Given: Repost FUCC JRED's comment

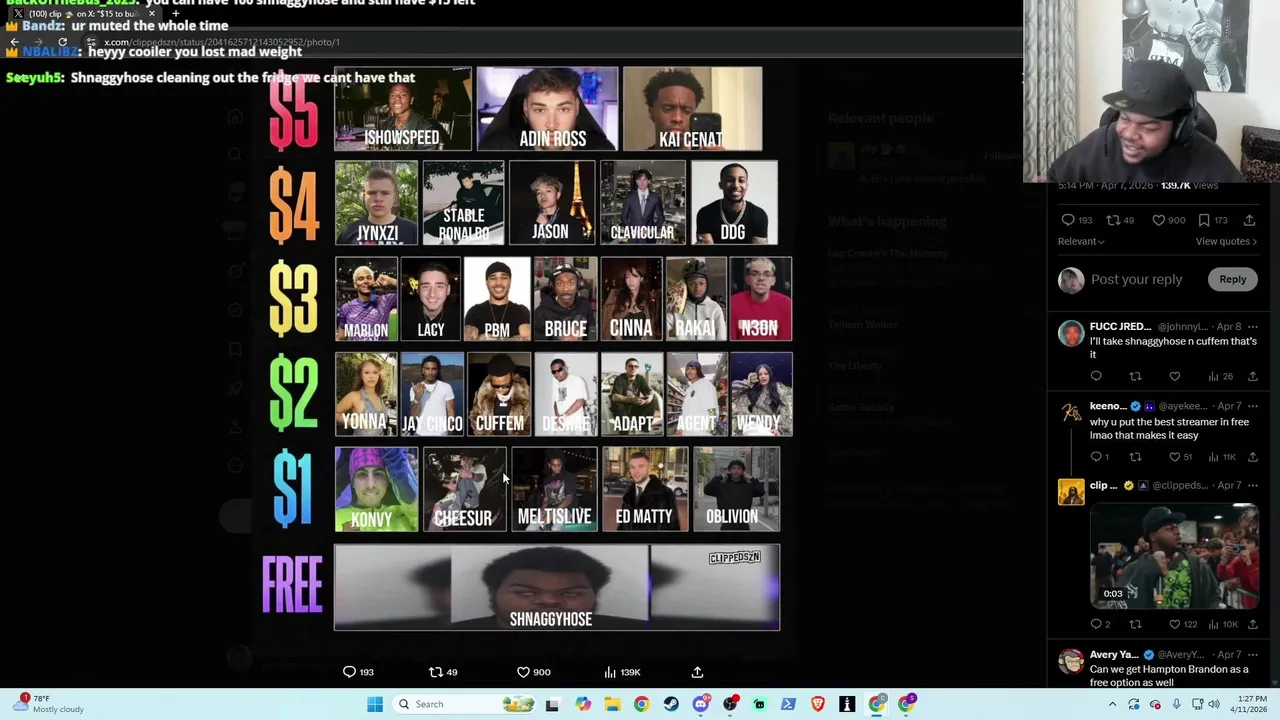Looking at the screenshot, I should [1135, 376].
